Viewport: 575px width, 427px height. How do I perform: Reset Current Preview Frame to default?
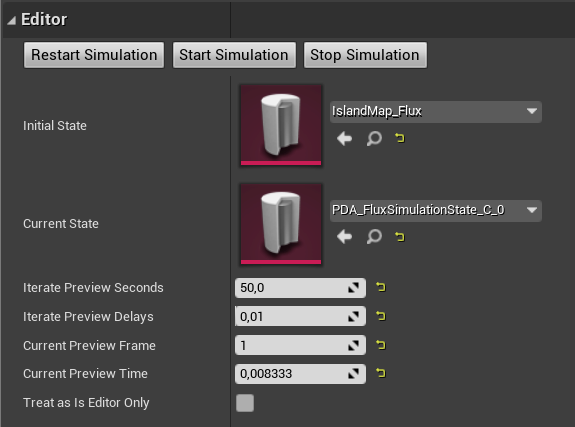(381, 345)
